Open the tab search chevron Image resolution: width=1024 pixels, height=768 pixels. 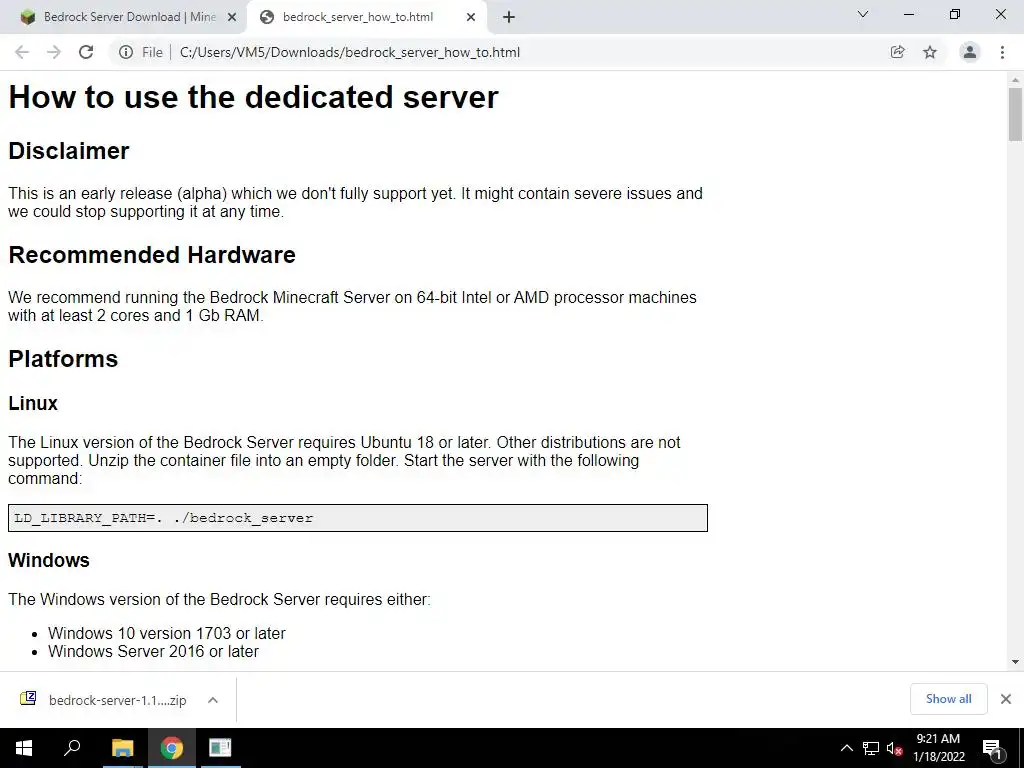point(863,14)
